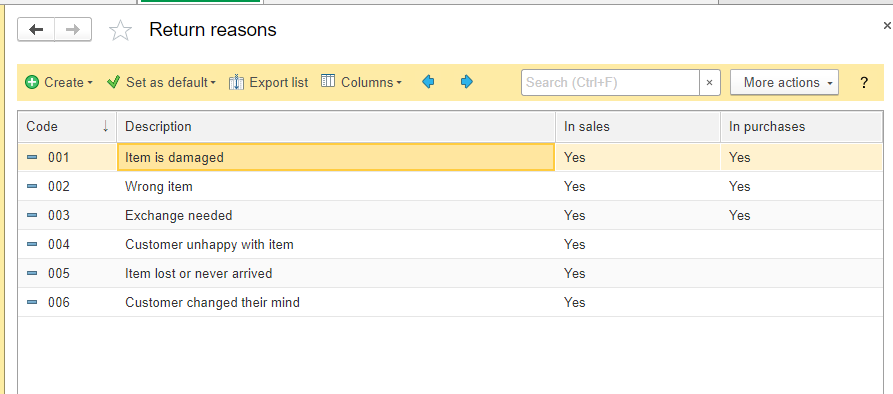
Task: Open the Create dropdown
Action: (x=59, y=83)
